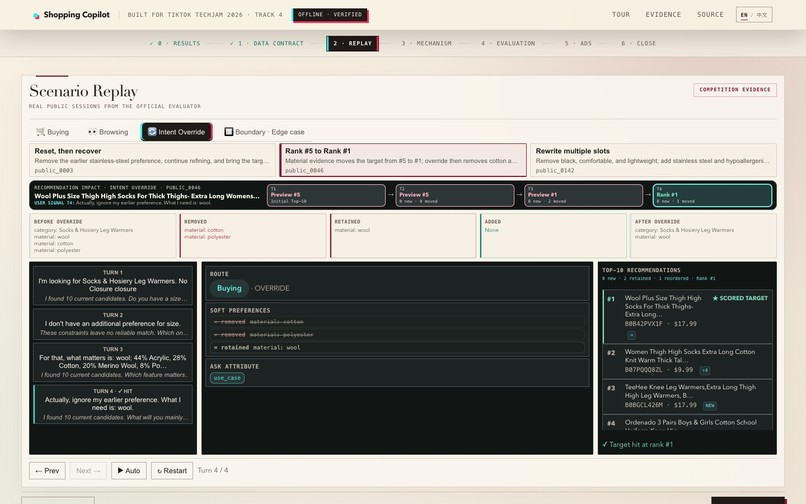Image resolution: width=806 pixels, height=504 pixels.
Task: Click the Scored Target star label
Action: click(740, 298)
